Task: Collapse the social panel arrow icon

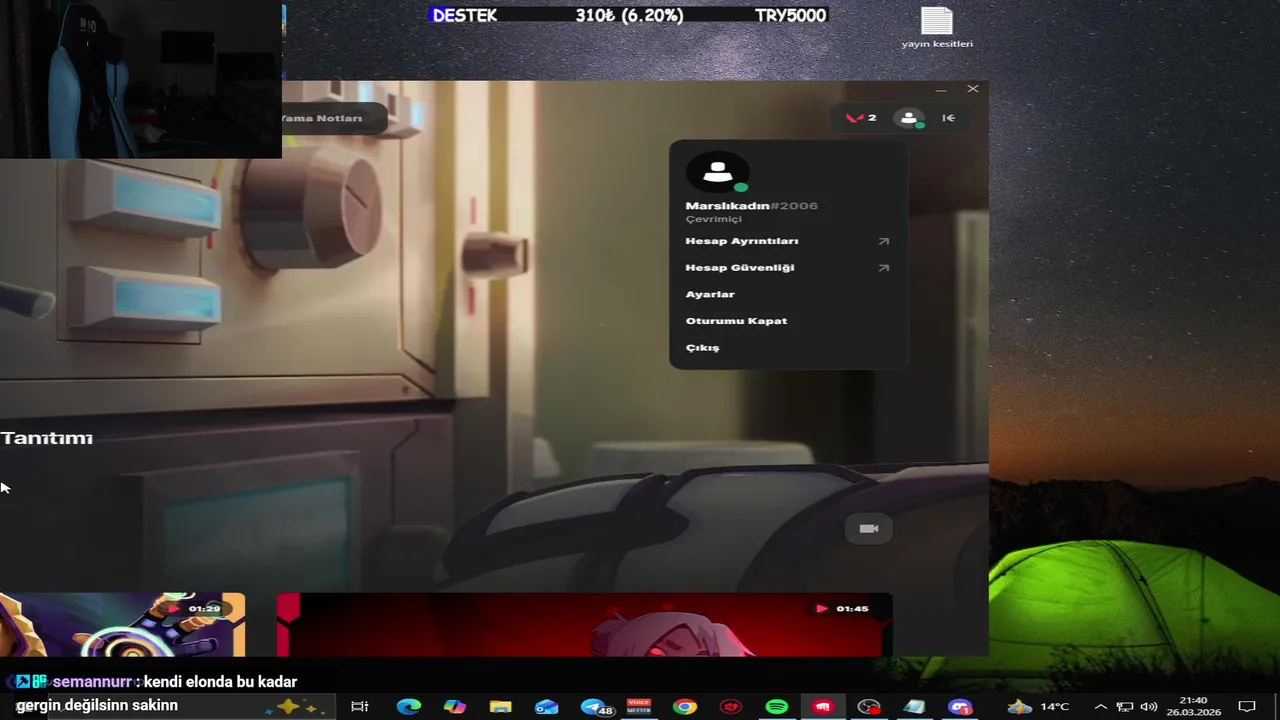Action: click(948, 118)
